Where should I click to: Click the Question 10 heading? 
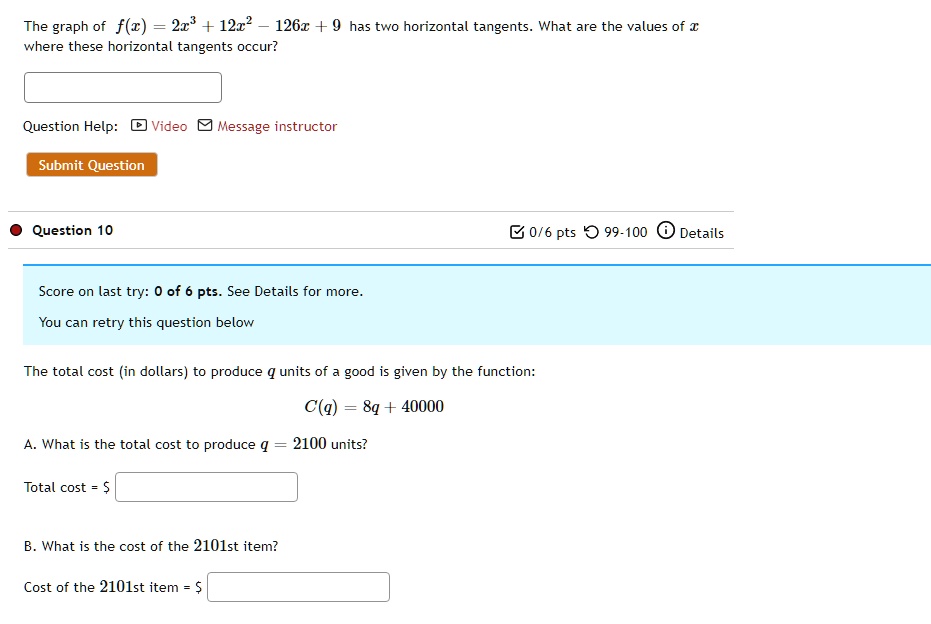pos(72,230)
